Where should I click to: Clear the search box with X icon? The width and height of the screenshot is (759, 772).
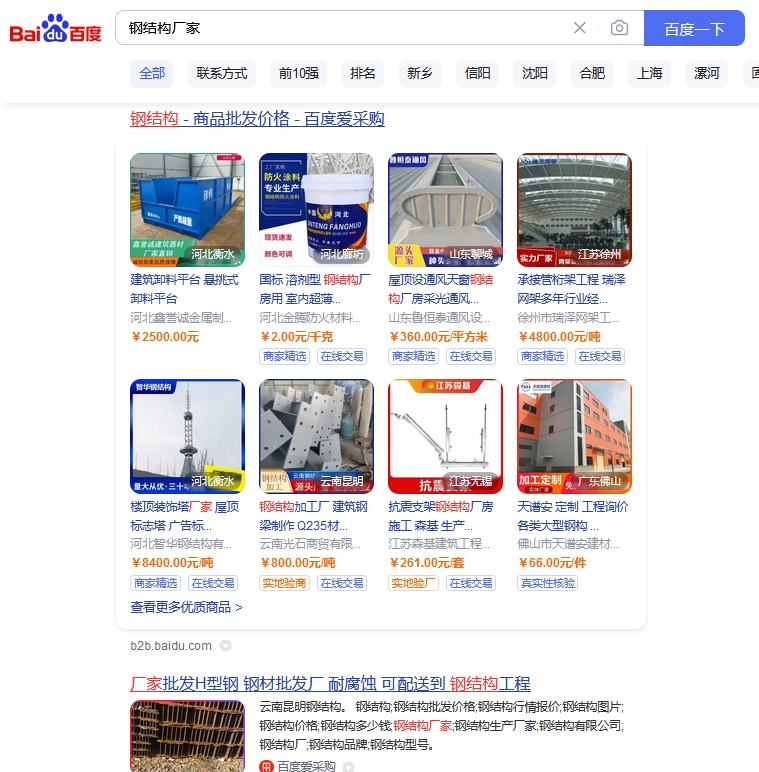pyautogui.click(x=580, y=28)
